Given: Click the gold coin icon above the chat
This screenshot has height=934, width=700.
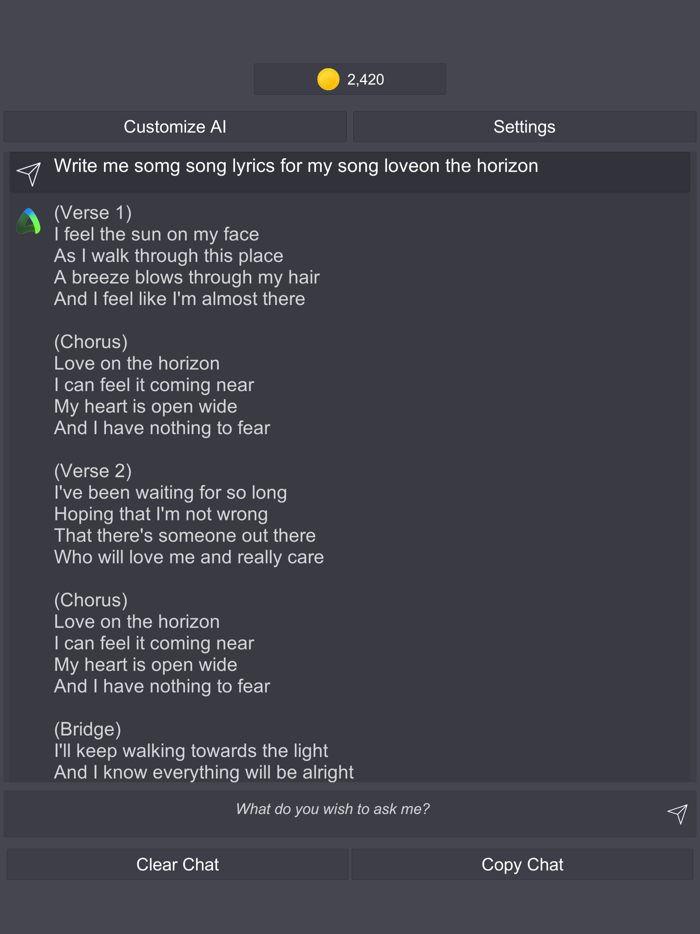Looking at the screenshot, I should point(328,79).
